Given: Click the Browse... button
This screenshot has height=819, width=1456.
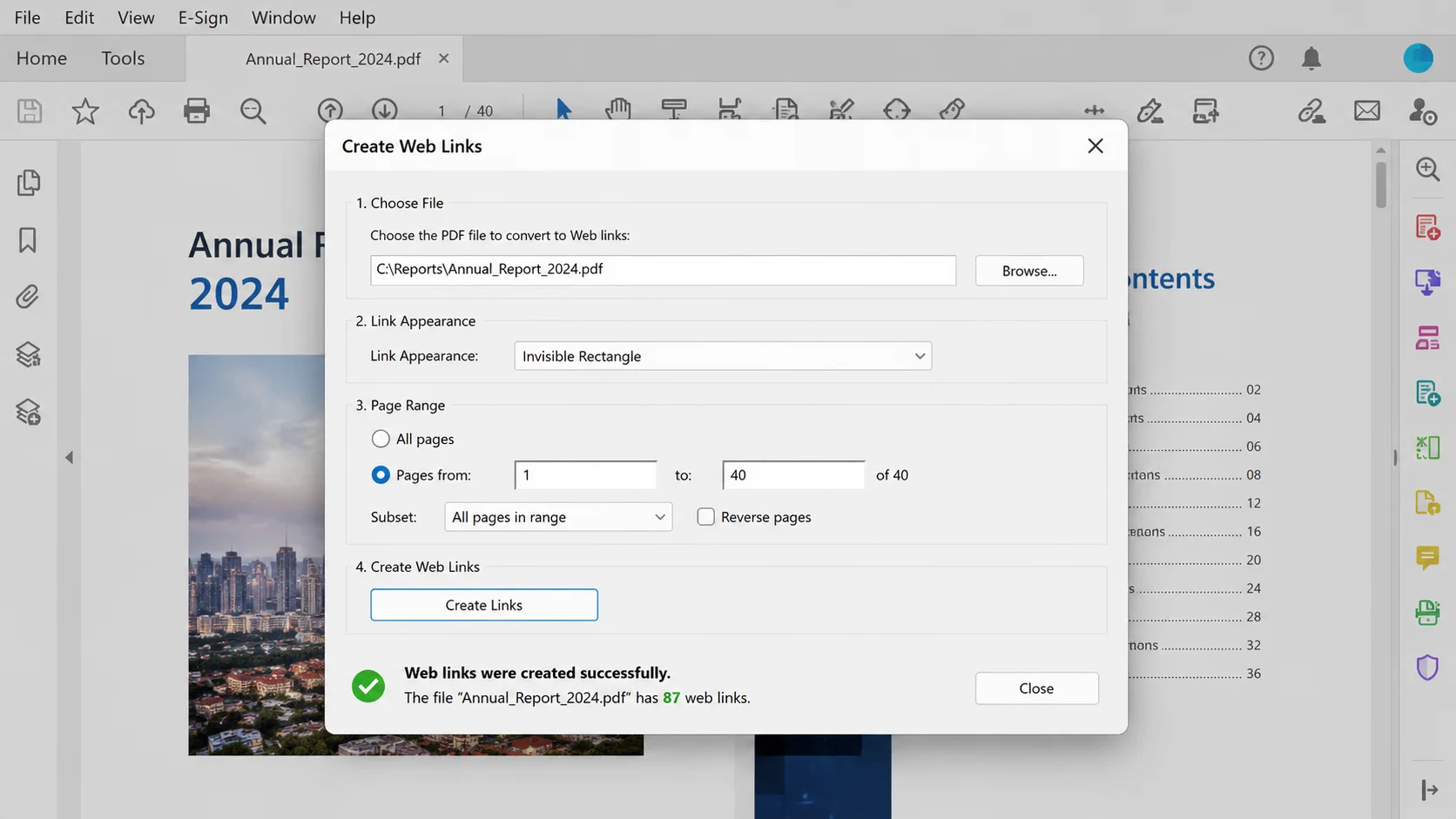Looking at the screenshot, I should 1029,271.
